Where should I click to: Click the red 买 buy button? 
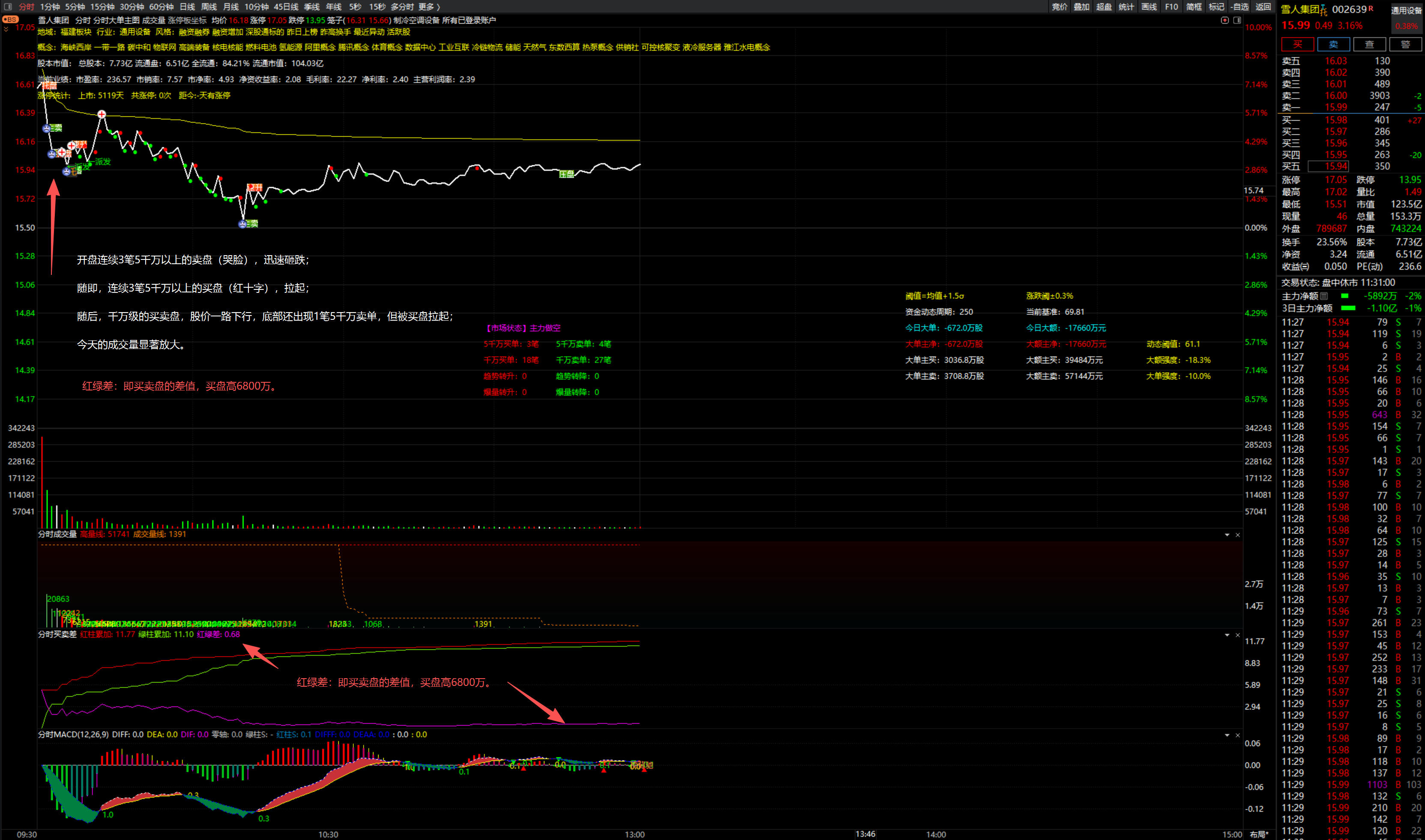(x=1298, y=44)
